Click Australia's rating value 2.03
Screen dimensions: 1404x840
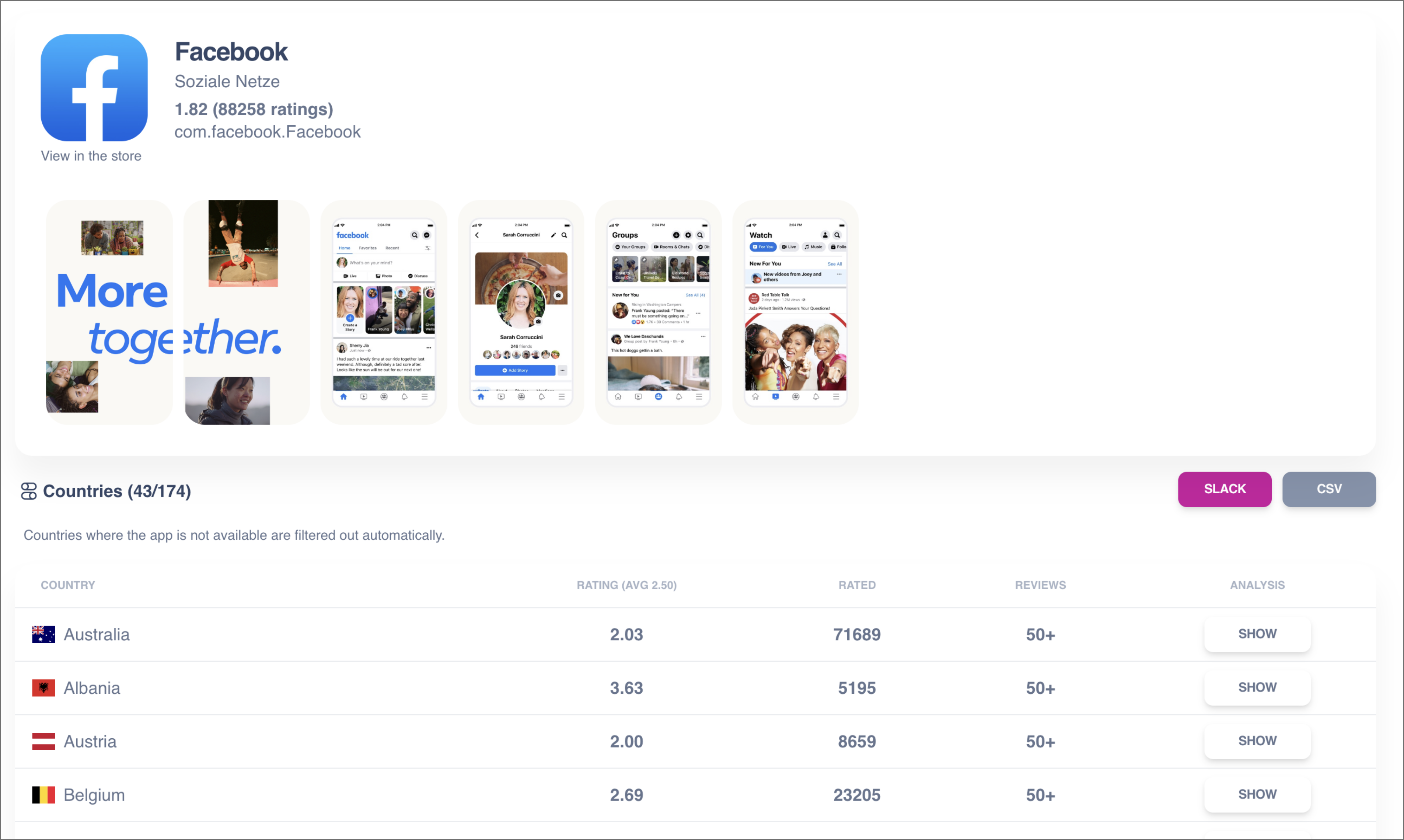coord(626,634)
